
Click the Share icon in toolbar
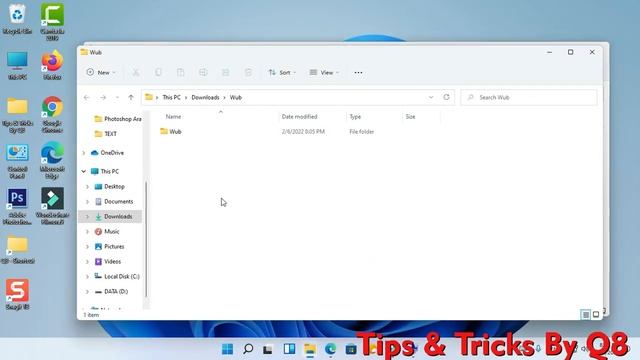tap(225, 73)
